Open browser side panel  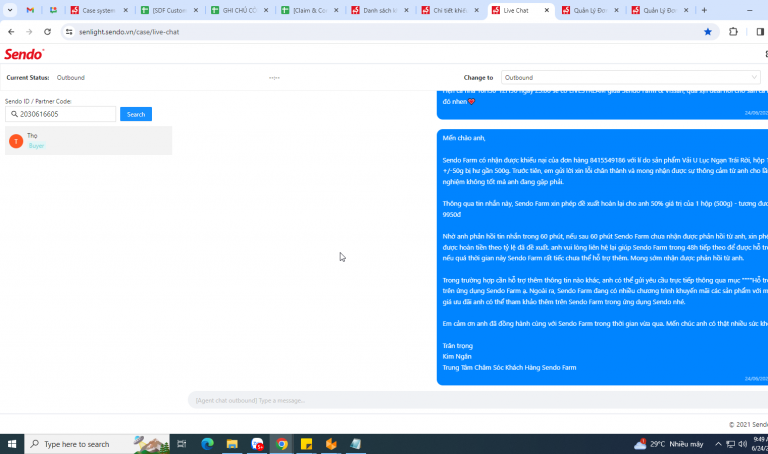(760, 32)
